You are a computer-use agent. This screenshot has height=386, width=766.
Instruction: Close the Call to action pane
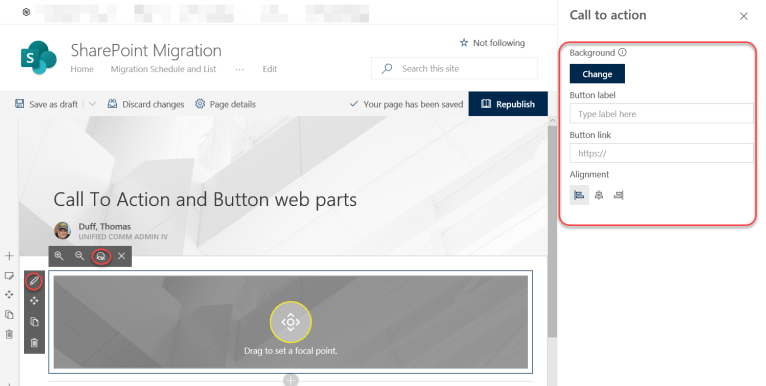tap(744, 16)
